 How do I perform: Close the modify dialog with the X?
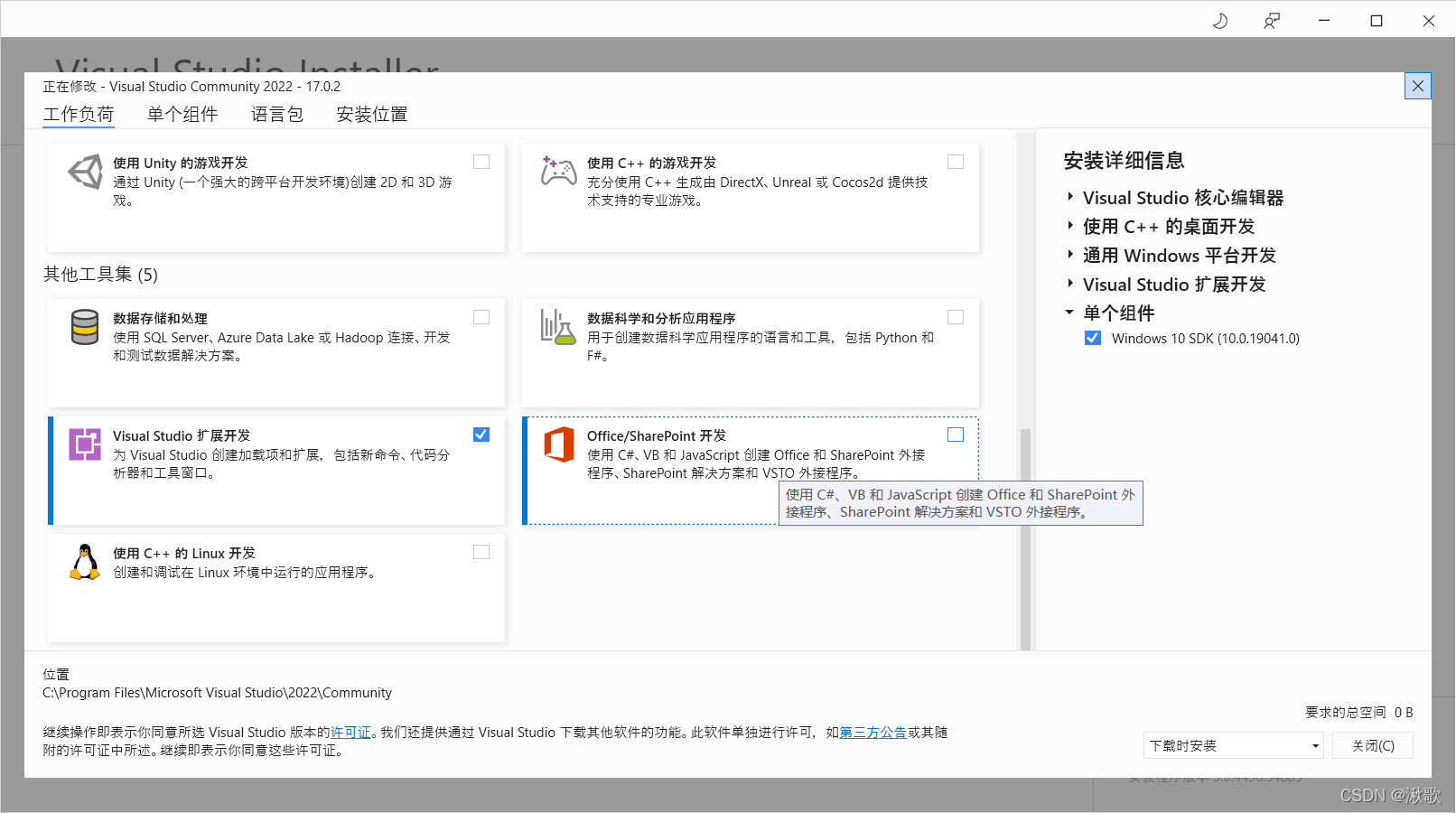[1418, 86]
